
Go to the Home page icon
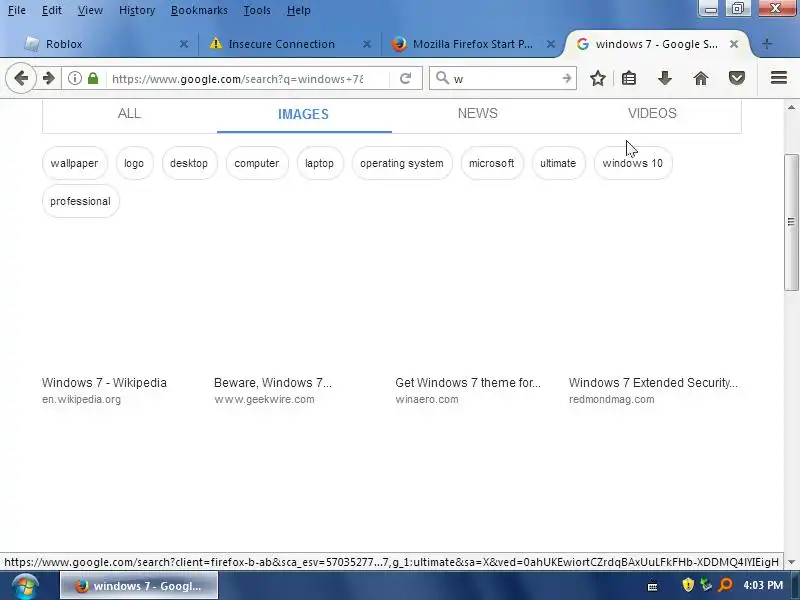click(701, 78)
